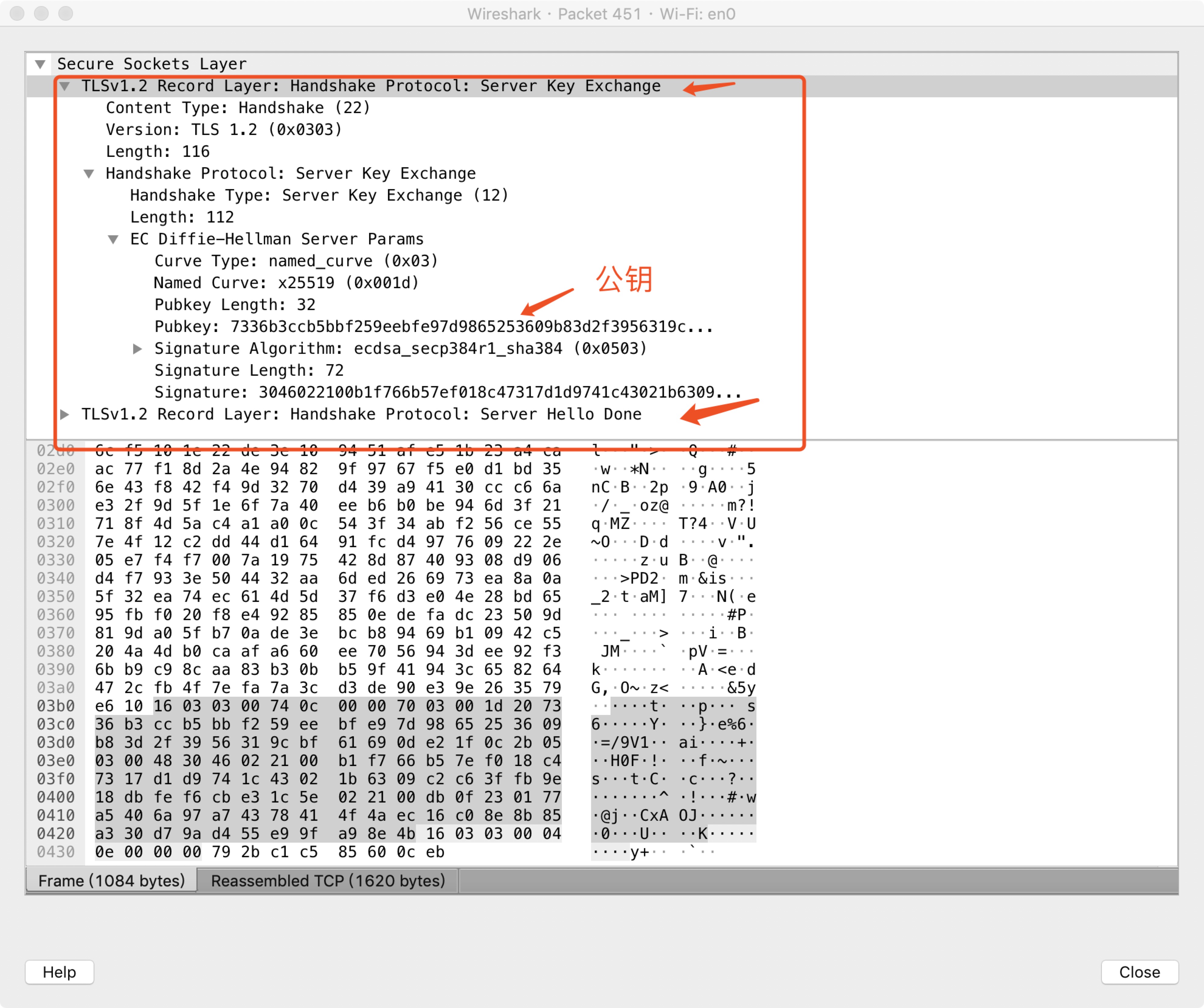Viewport: 1204px width, 1008px height.
Task: Select the Content Type: Handshake (22) row
Action: (x=237, y=108)
